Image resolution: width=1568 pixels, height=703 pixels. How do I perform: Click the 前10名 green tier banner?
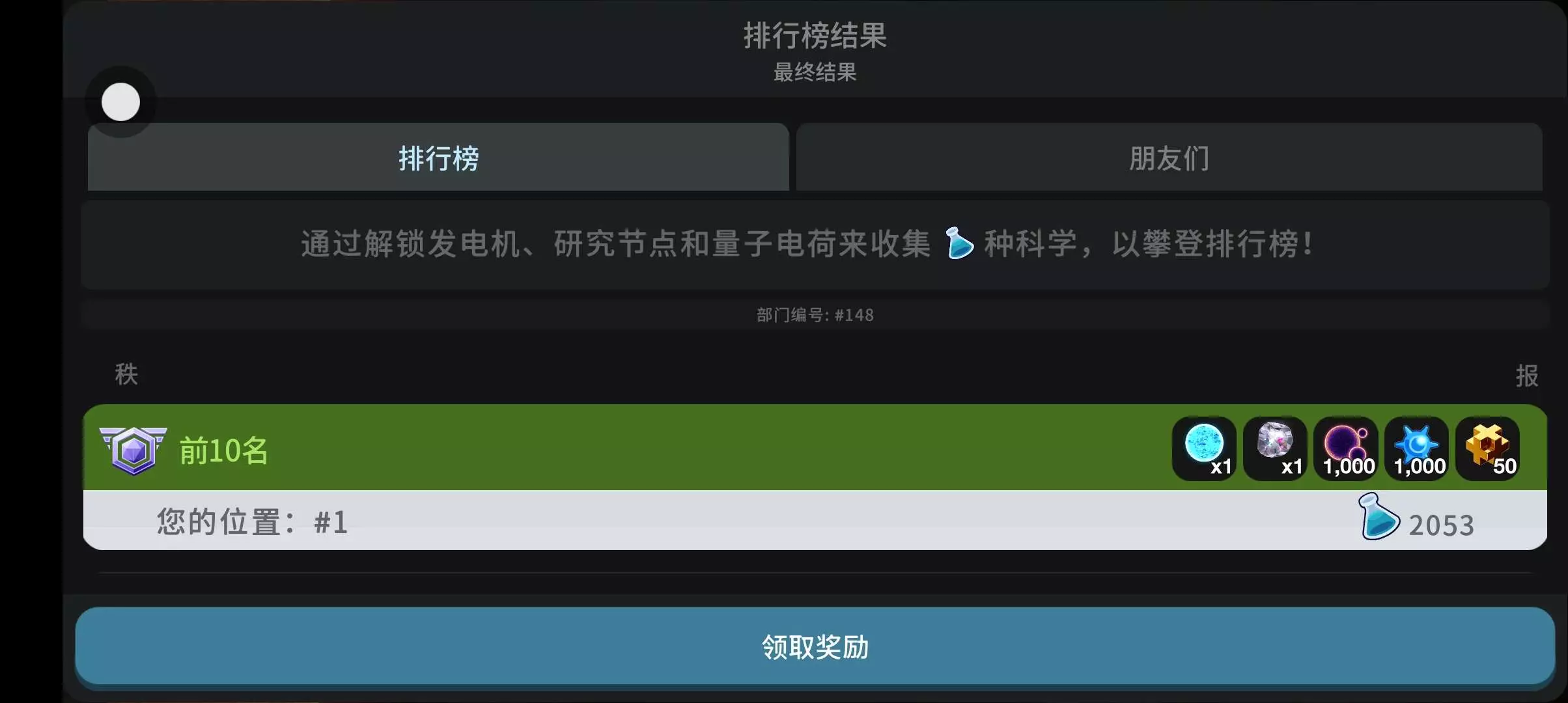pos(815,448)
